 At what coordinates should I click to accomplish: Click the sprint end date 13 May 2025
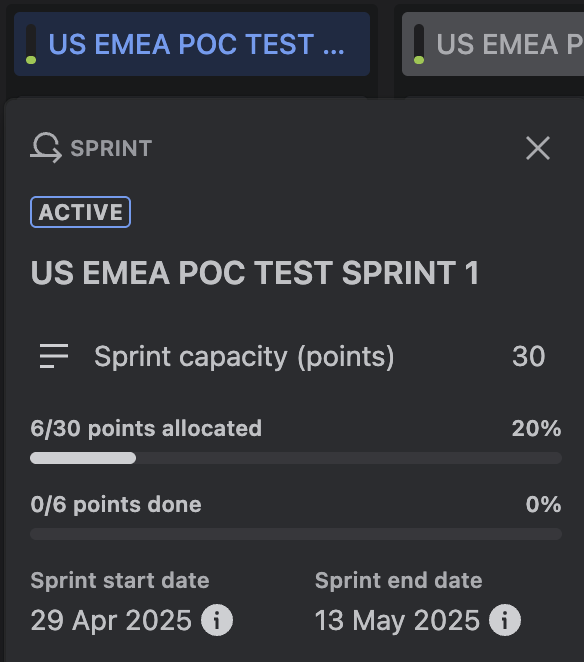tap(397, 620)
